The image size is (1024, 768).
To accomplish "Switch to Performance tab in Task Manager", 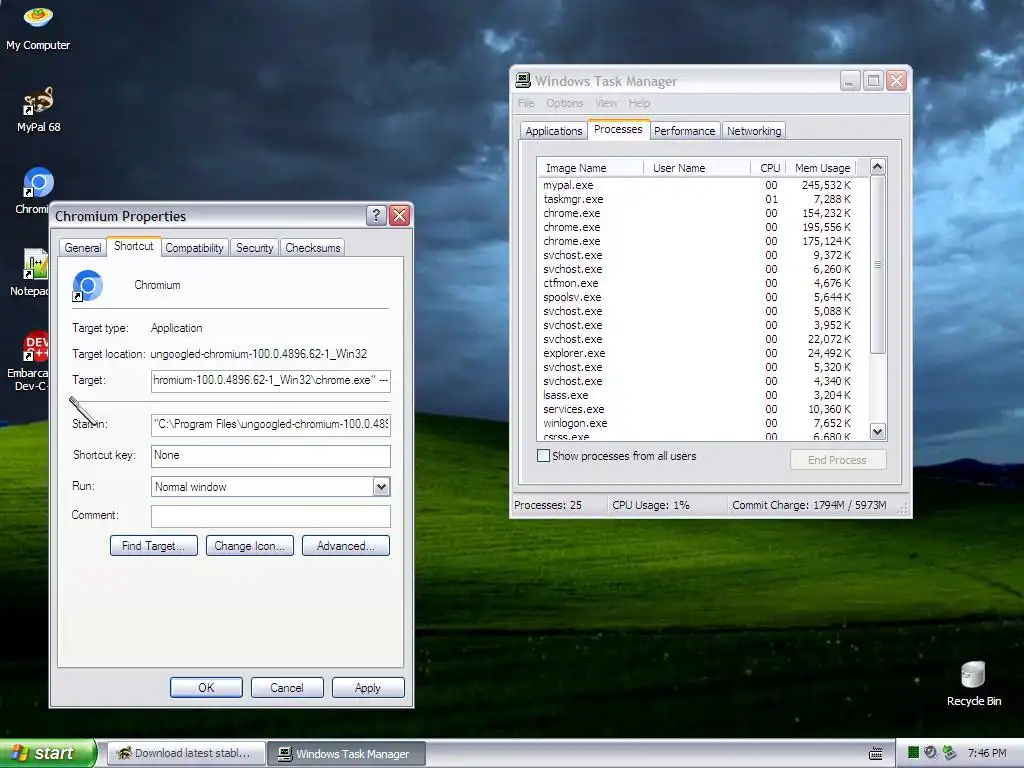I will [x=684, y=131].
